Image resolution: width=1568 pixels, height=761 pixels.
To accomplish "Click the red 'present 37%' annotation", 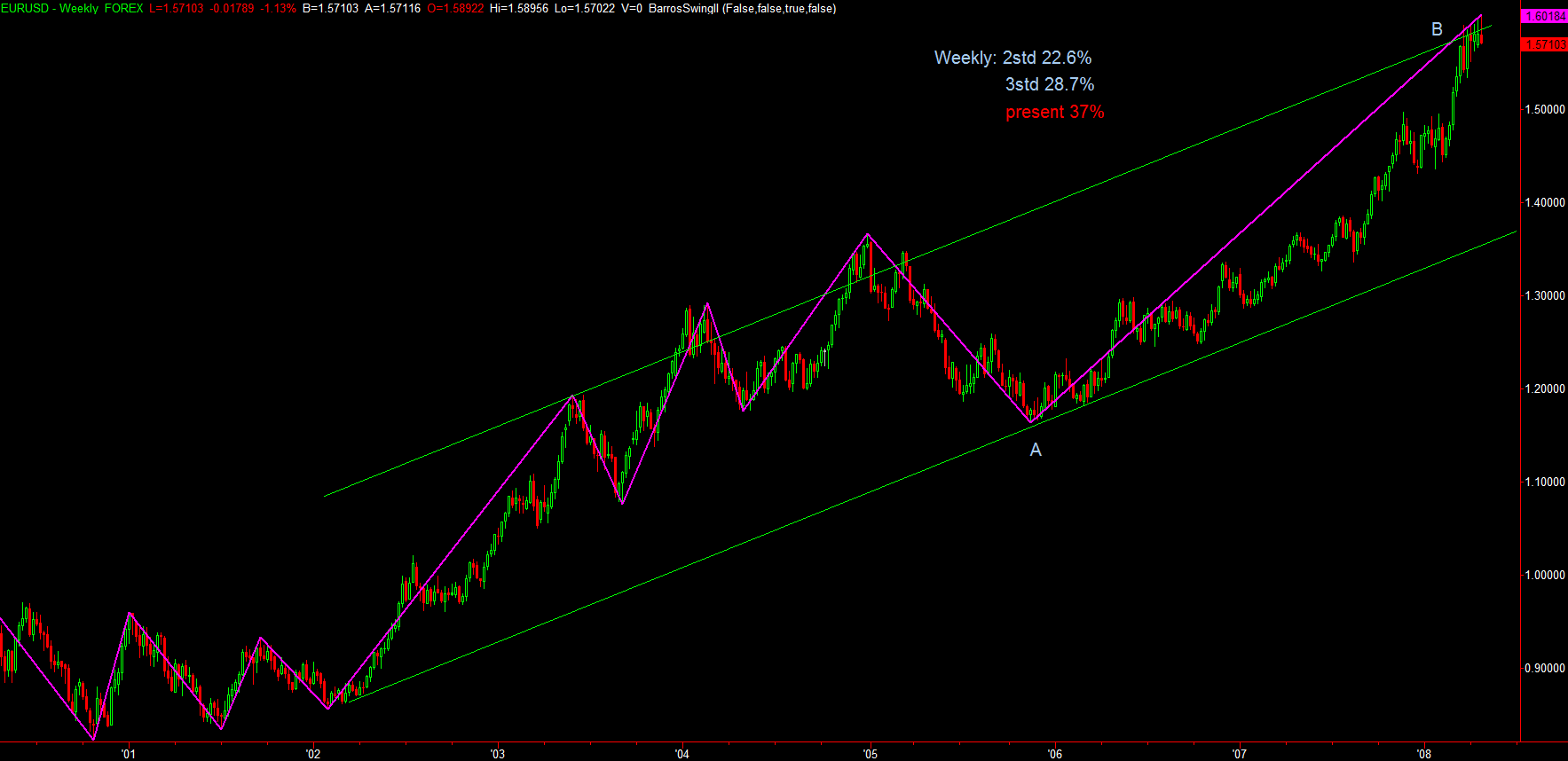I will [x=1054, y=112].
